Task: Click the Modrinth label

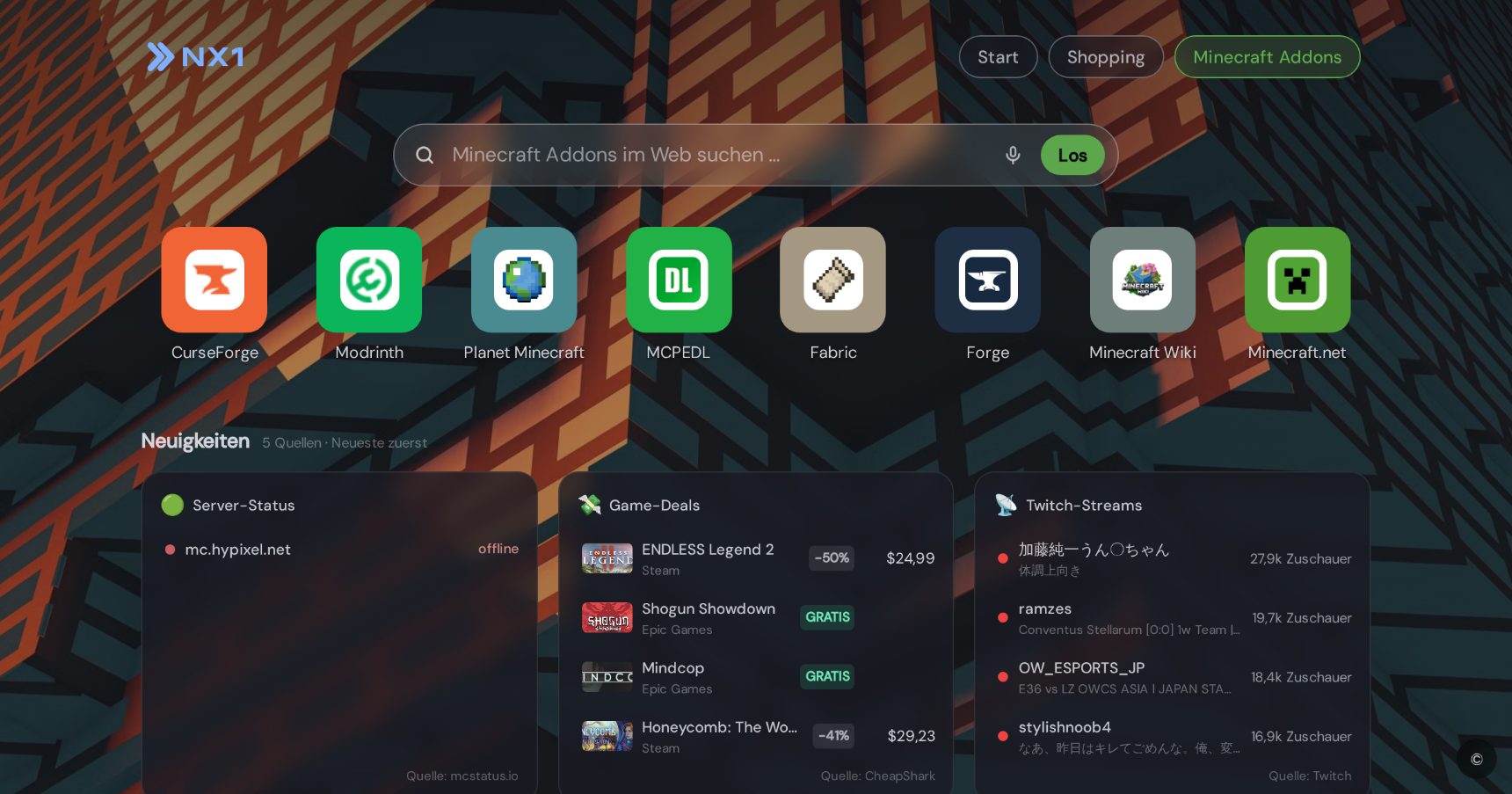Action: (x=369, y=353)
